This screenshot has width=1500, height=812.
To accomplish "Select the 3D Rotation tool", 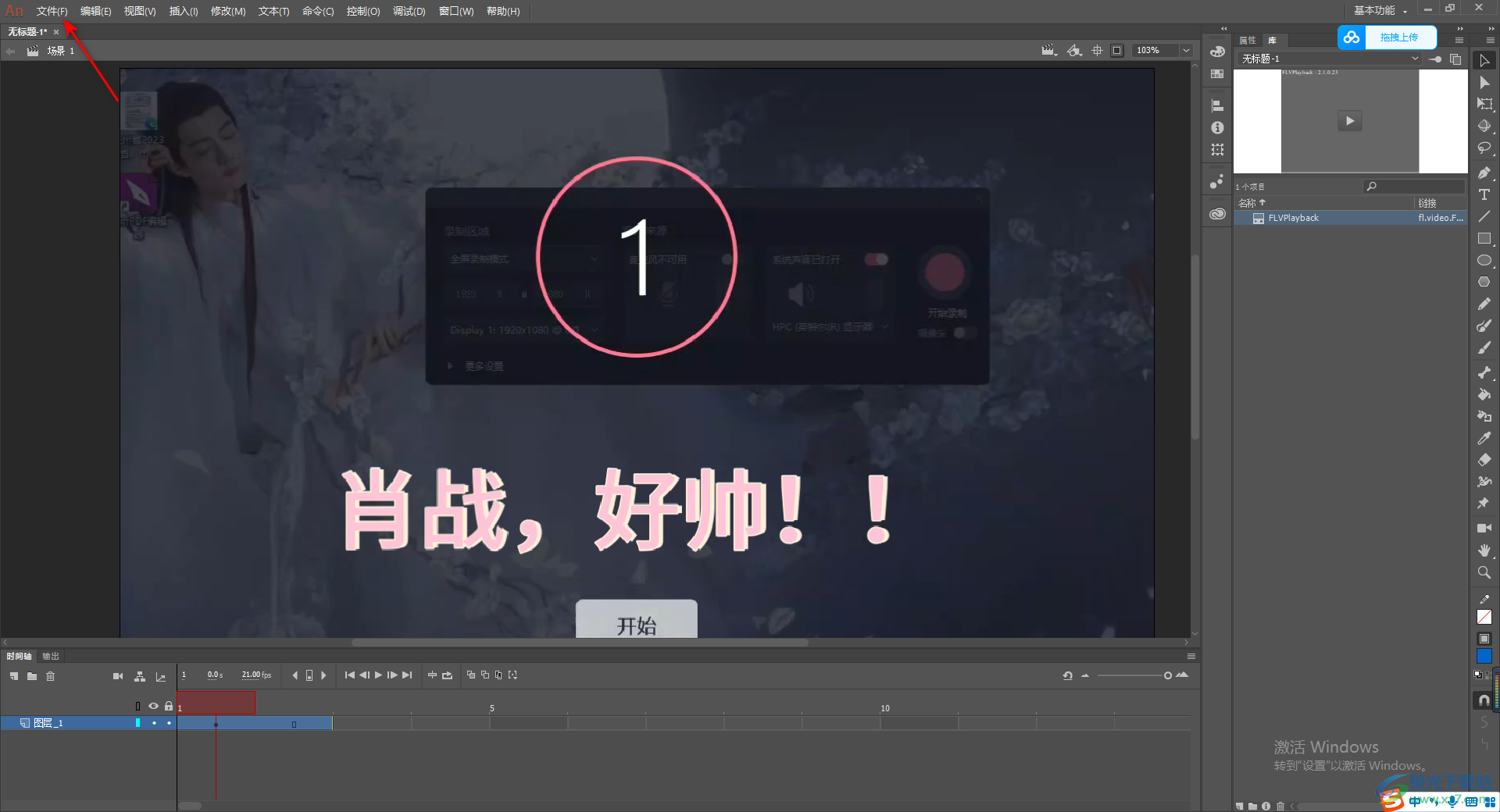I will pos(1484,126).
